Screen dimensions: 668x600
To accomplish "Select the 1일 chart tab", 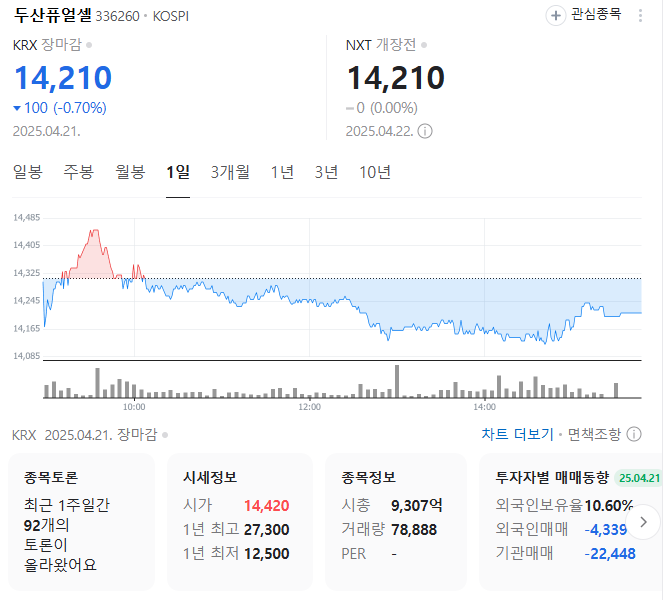I will click(x=178, y=172).
